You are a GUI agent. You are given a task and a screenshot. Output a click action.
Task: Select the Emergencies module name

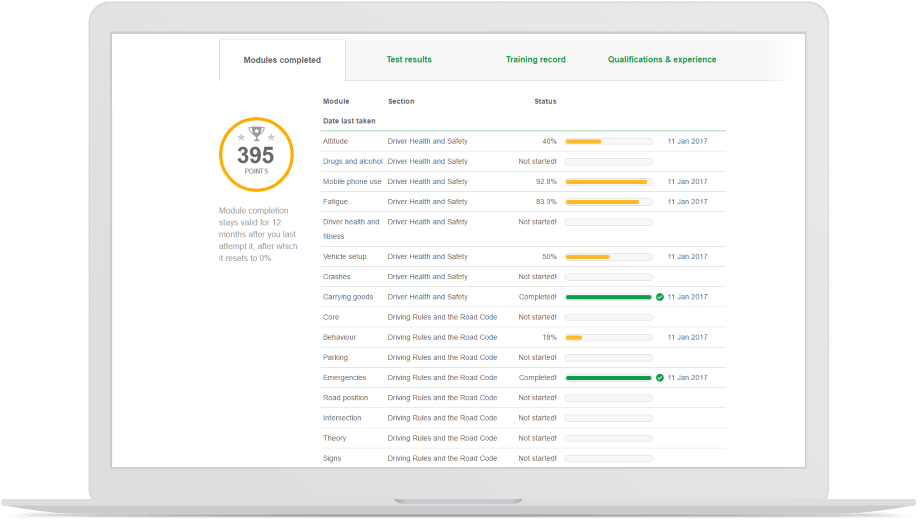tap(344, 378)
